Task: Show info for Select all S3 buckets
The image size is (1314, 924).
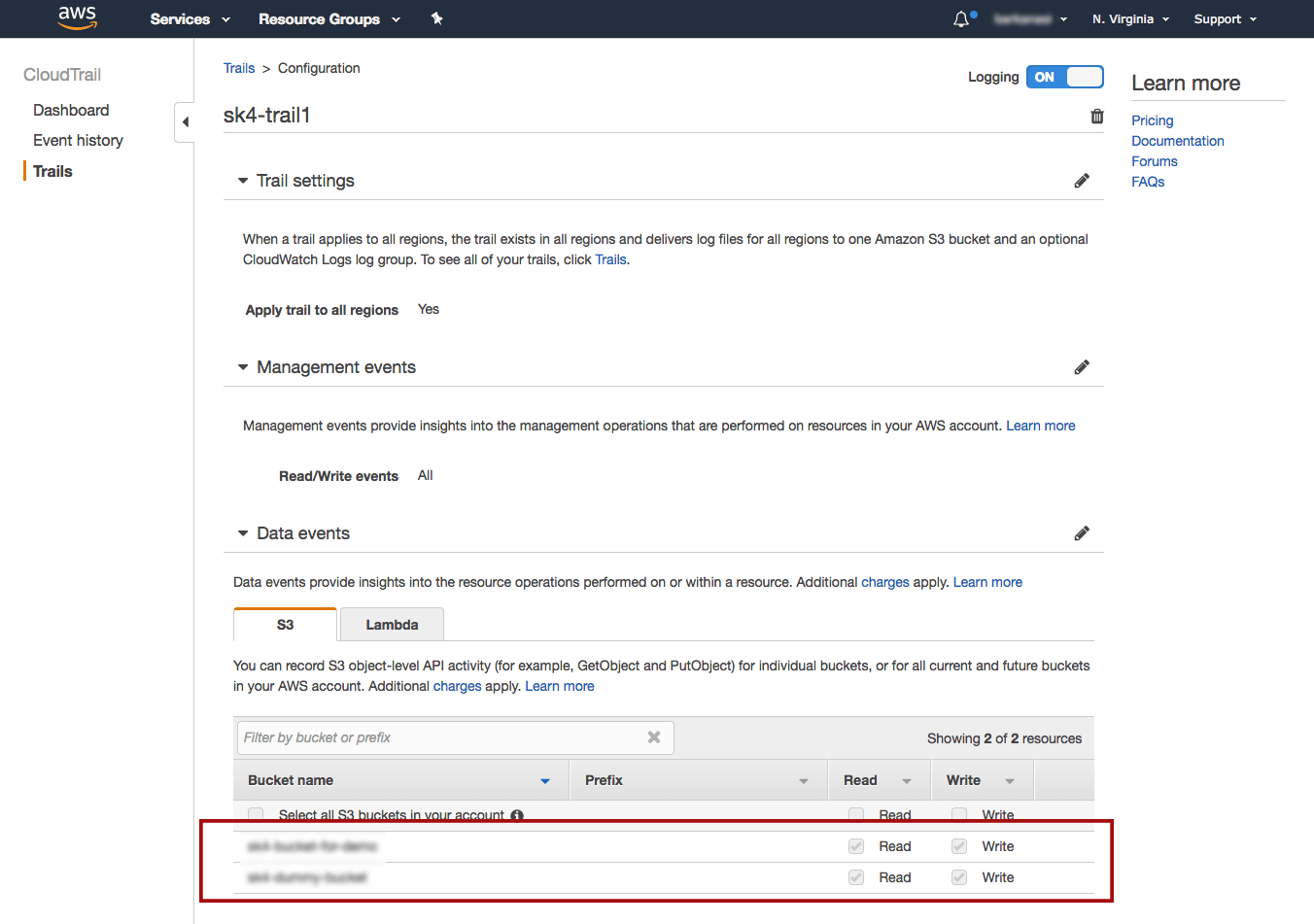Action: pos(517,815)
